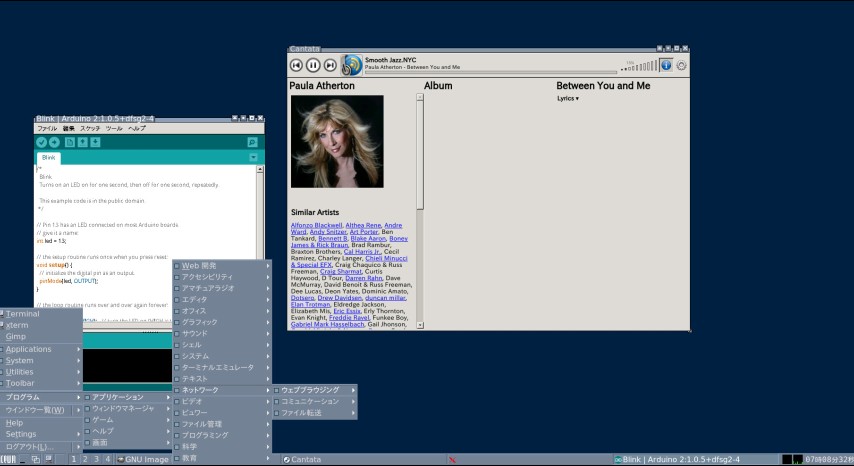
Task: Open the Arduino Serial Monitor magnifier icon
Action: click(x=252, y=142)
